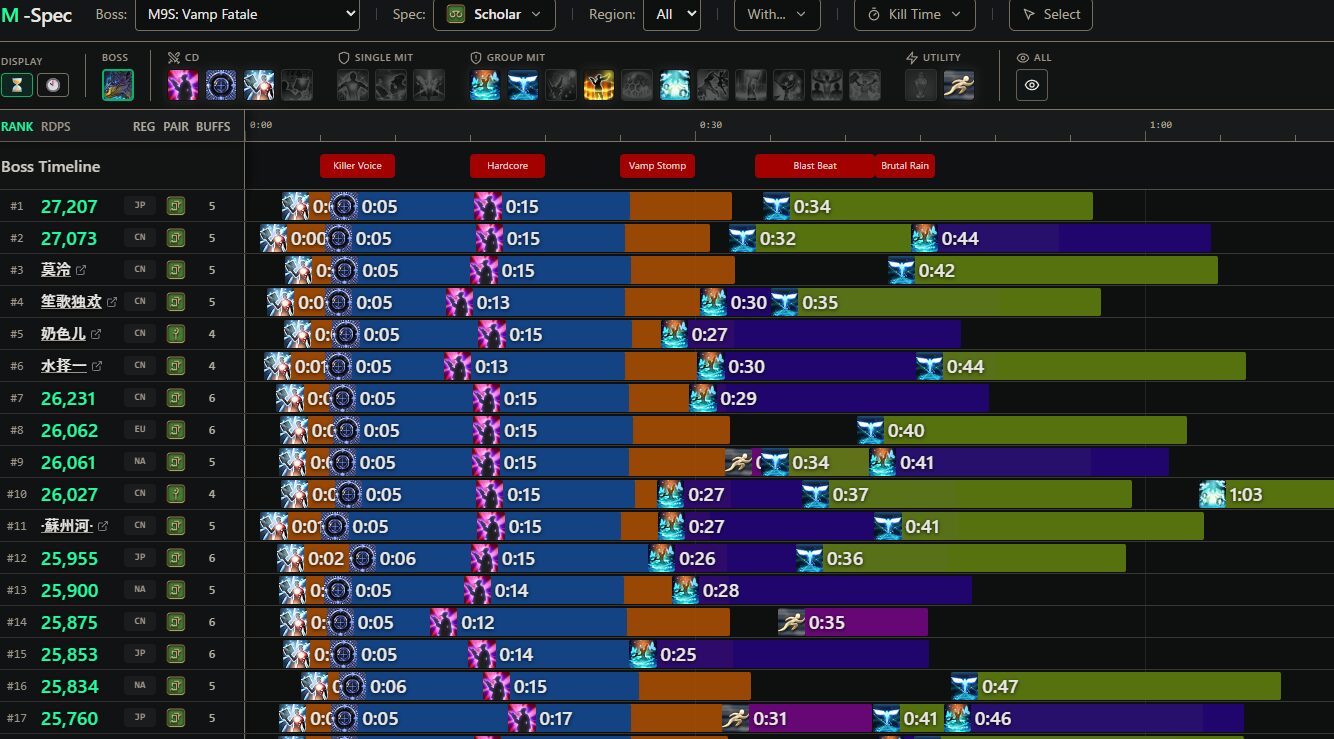
Task: Sort by the RDPS column header
Action: [56, 127]
